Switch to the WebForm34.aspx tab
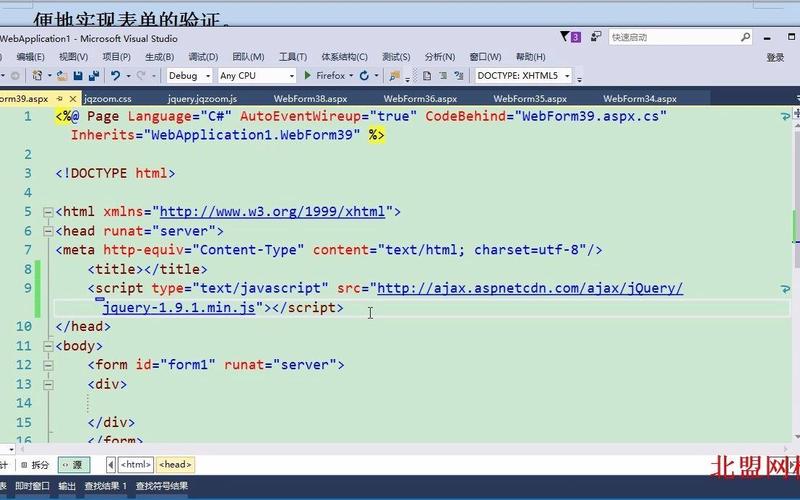The image size is (800, 500). tap(640, 98)
